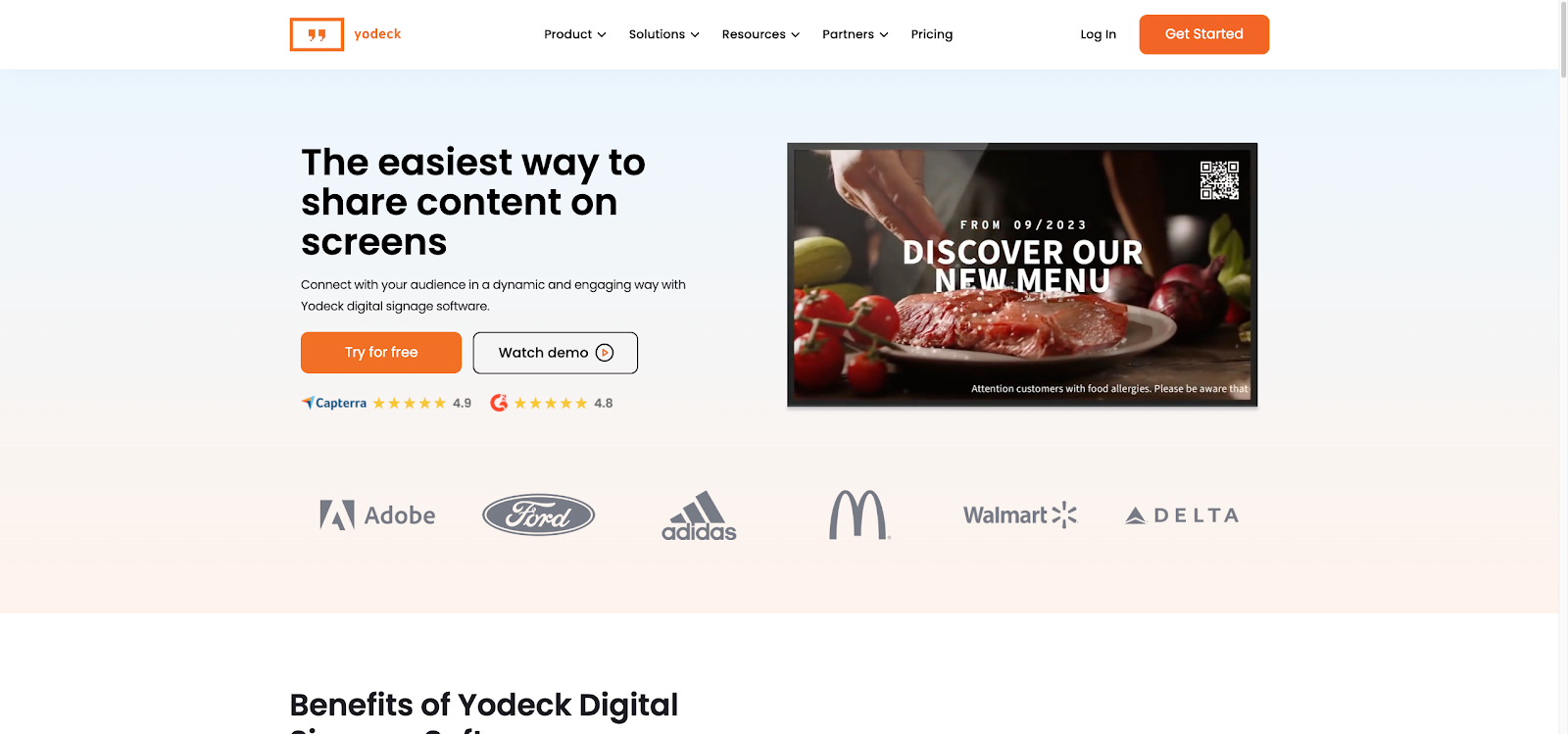Open the Partners dropdown
This screenshot has width=1568, height=734.
point(856,34)
